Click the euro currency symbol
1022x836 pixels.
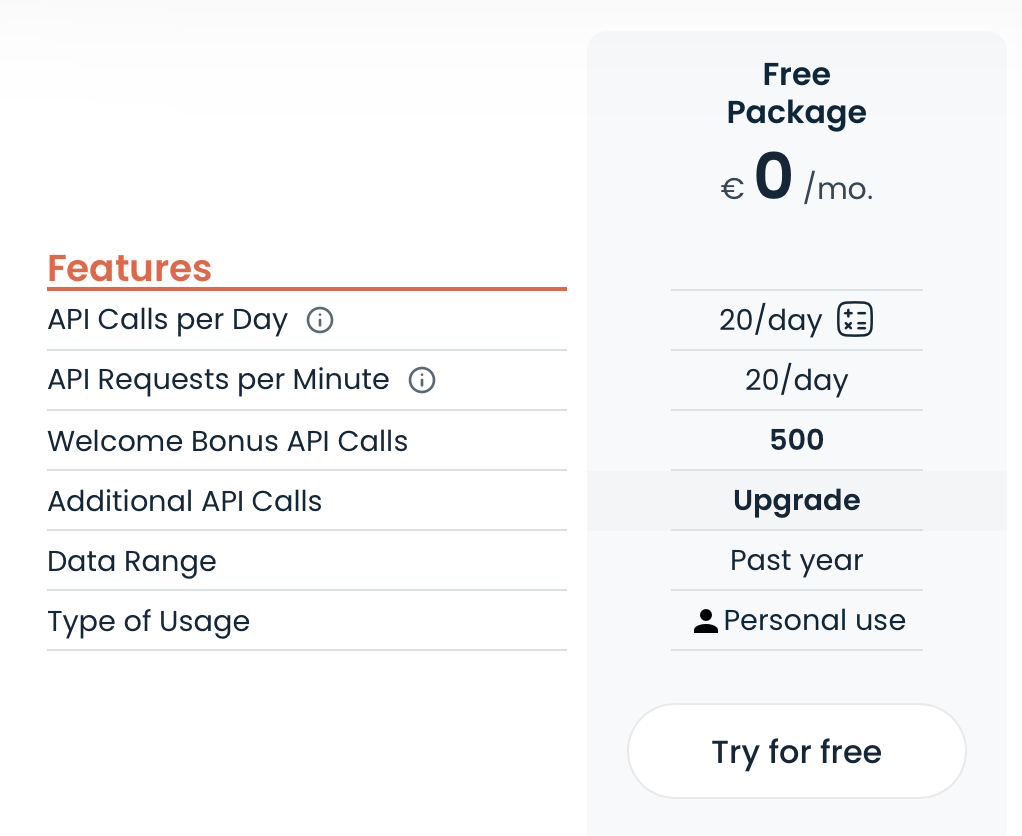(733, 188)
